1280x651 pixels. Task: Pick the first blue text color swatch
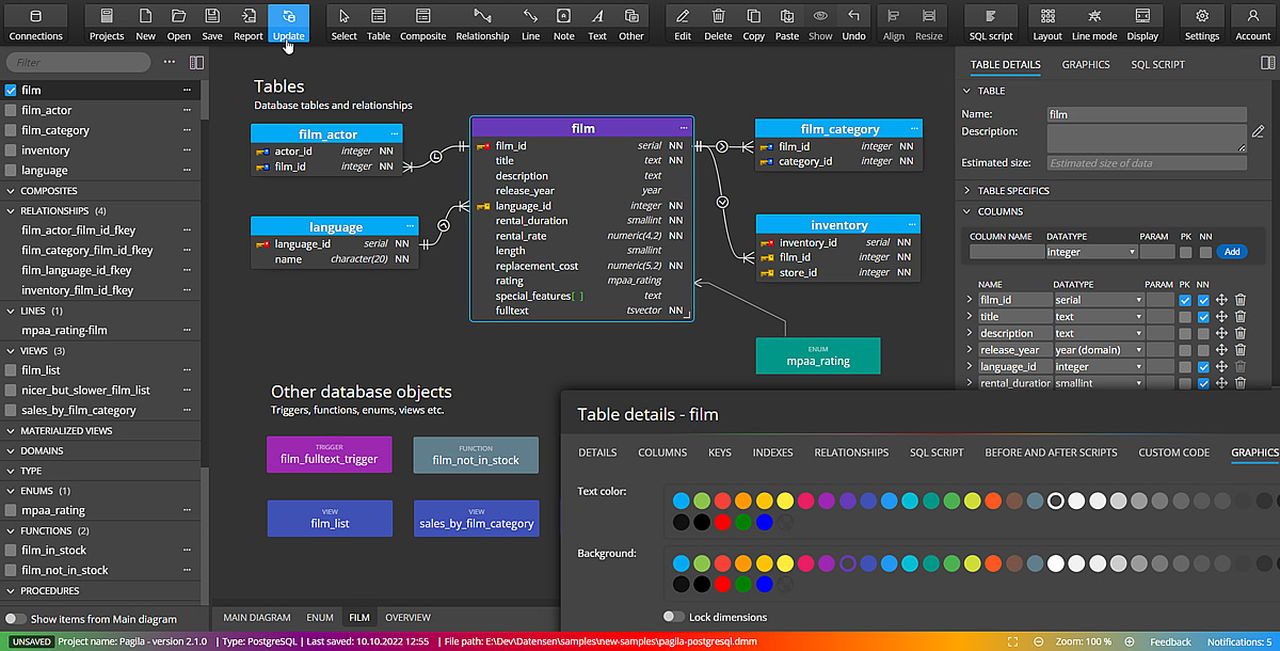[681, 501]
